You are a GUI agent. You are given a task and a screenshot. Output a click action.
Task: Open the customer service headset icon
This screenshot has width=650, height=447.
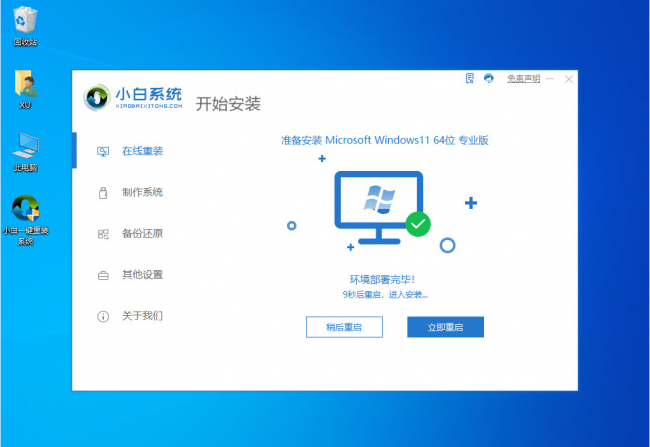click(x=489, y=78)
